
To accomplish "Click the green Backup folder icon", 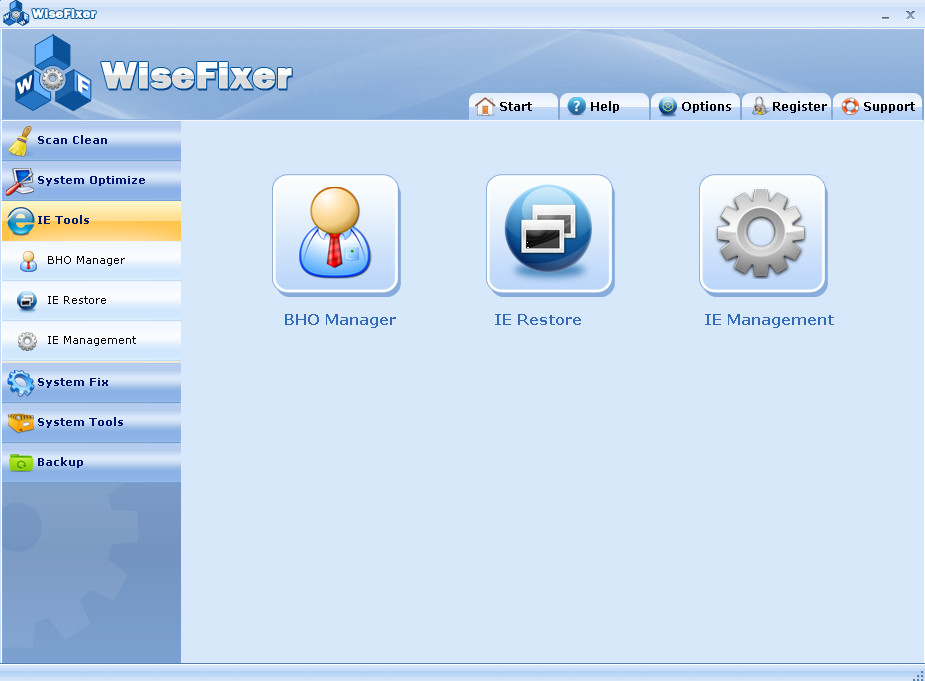I will click(x=20, y=463).
